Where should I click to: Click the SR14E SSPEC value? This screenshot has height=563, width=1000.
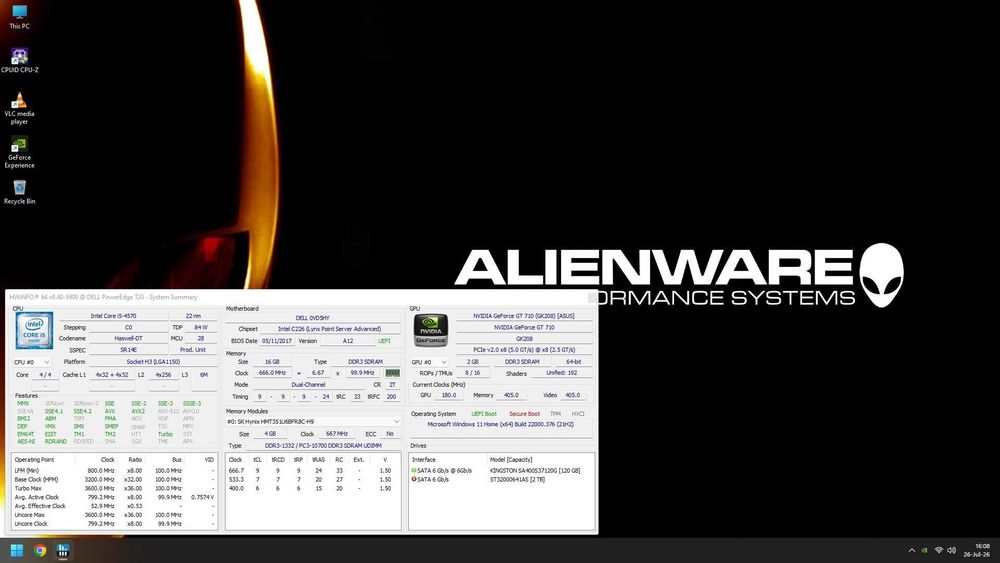click(128, 350)
